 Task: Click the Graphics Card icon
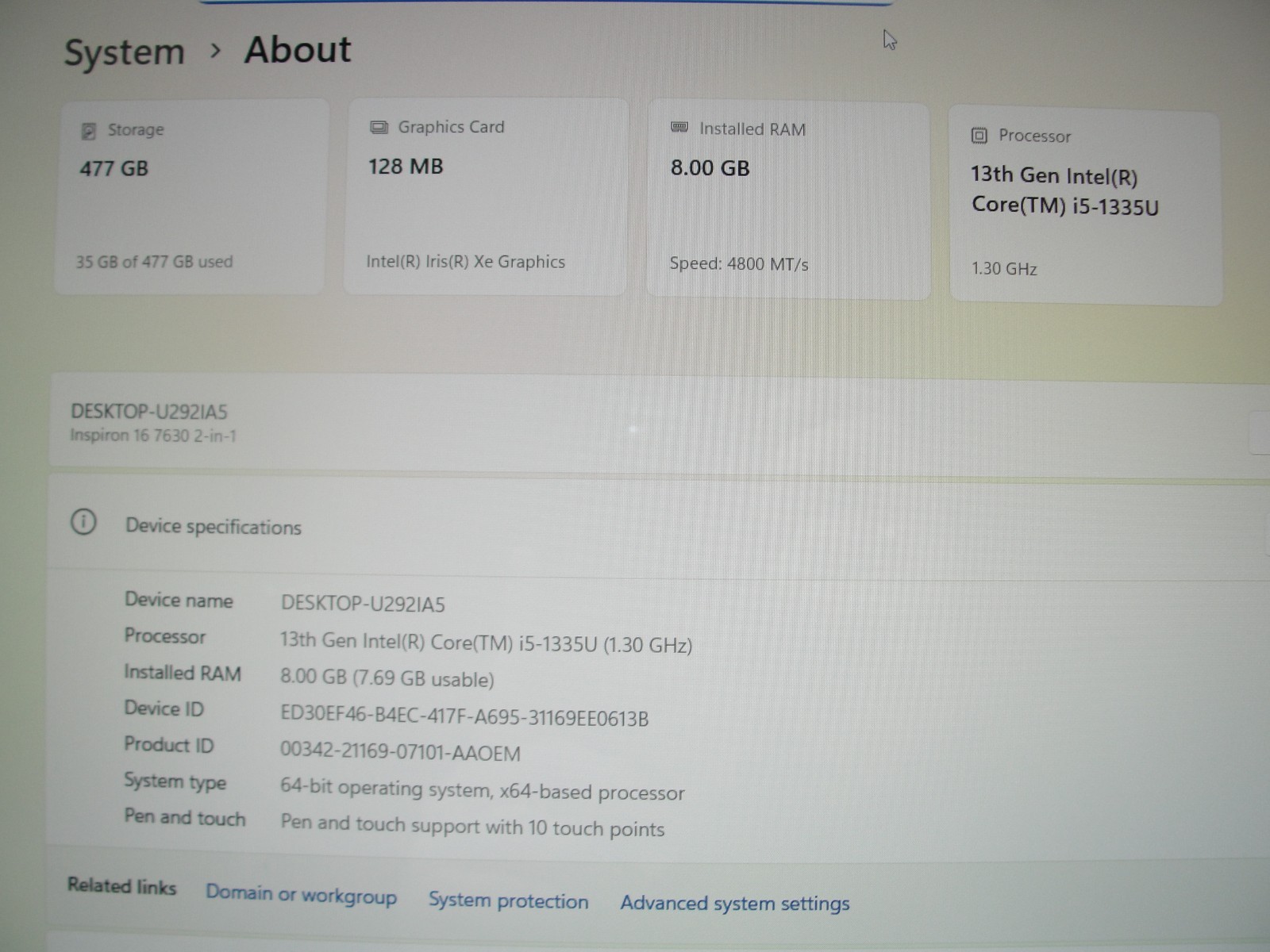pos(379,128)
